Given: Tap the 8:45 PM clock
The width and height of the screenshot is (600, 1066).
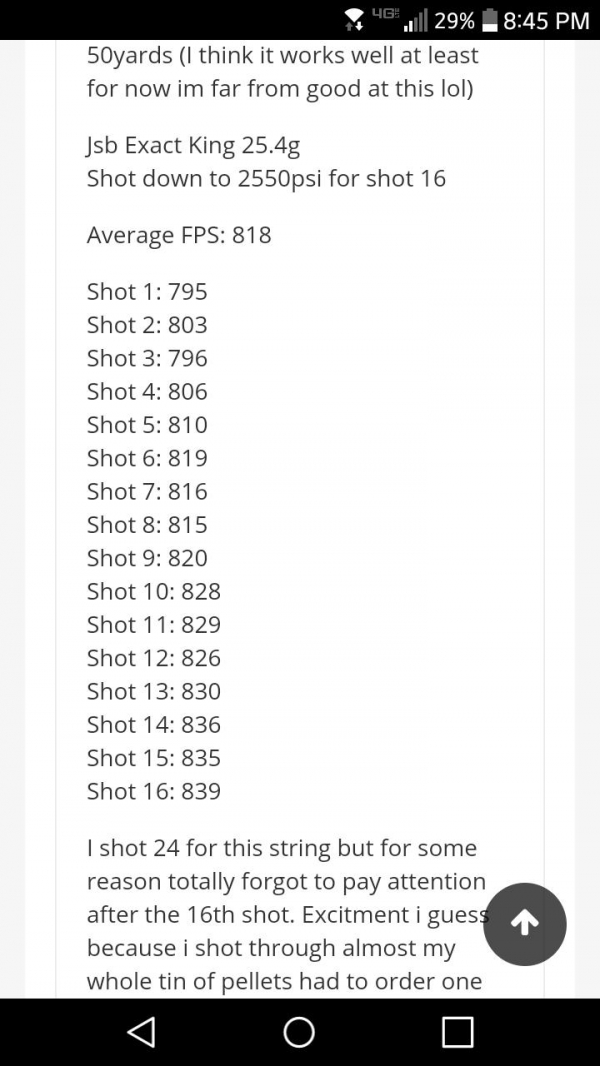Looking at the screenshot, I should [546, 20].
